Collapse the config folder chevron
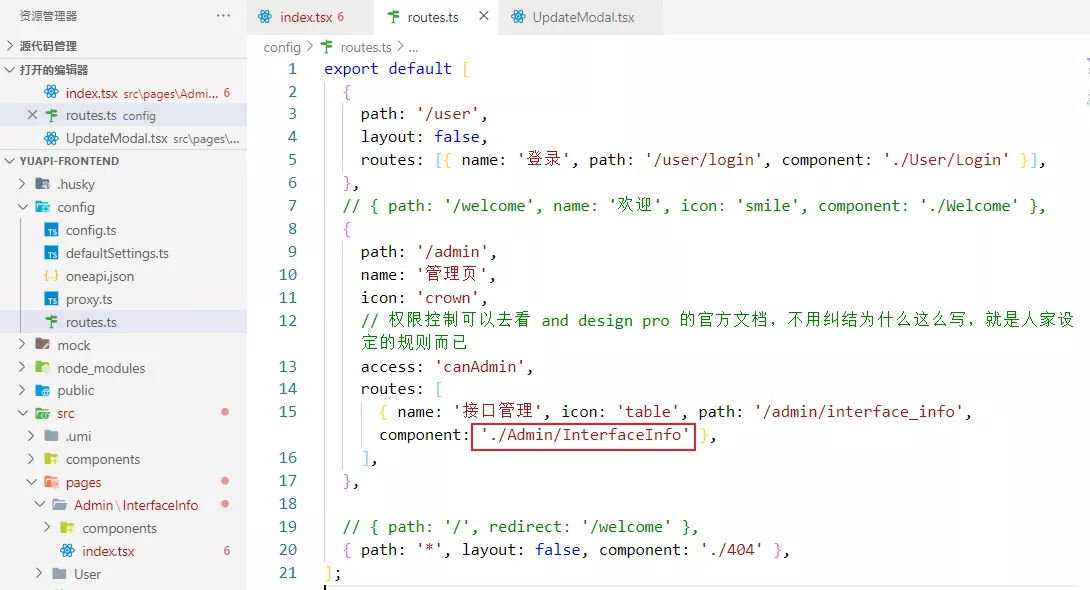The width and height of the screenshot is (1090, 590). click(x=23, y=207)
